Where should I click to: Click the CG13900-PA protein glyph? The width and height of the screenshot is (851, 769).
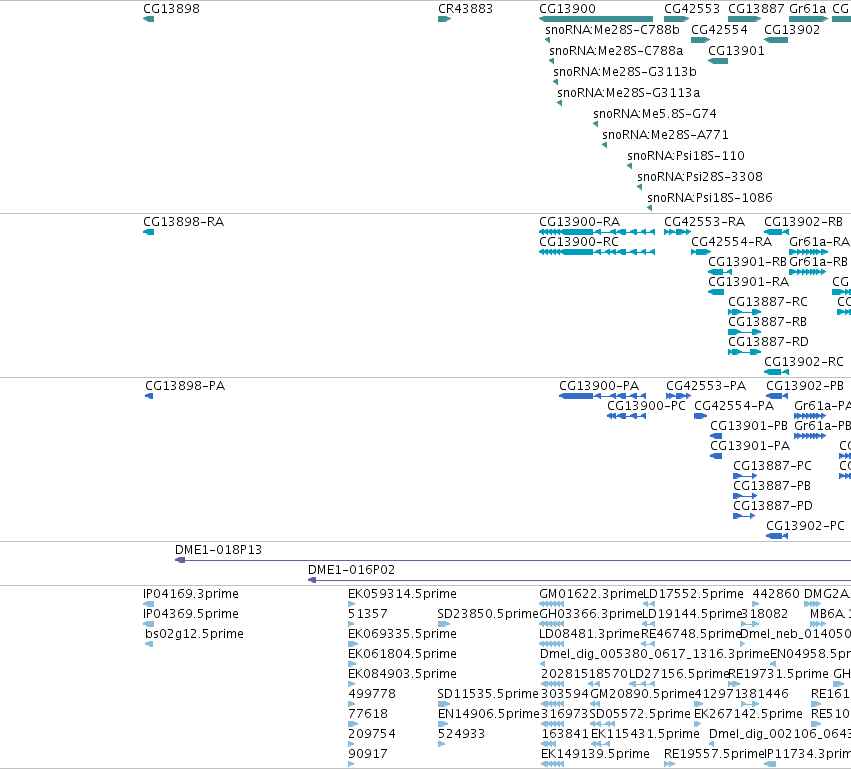pos(602,396)
